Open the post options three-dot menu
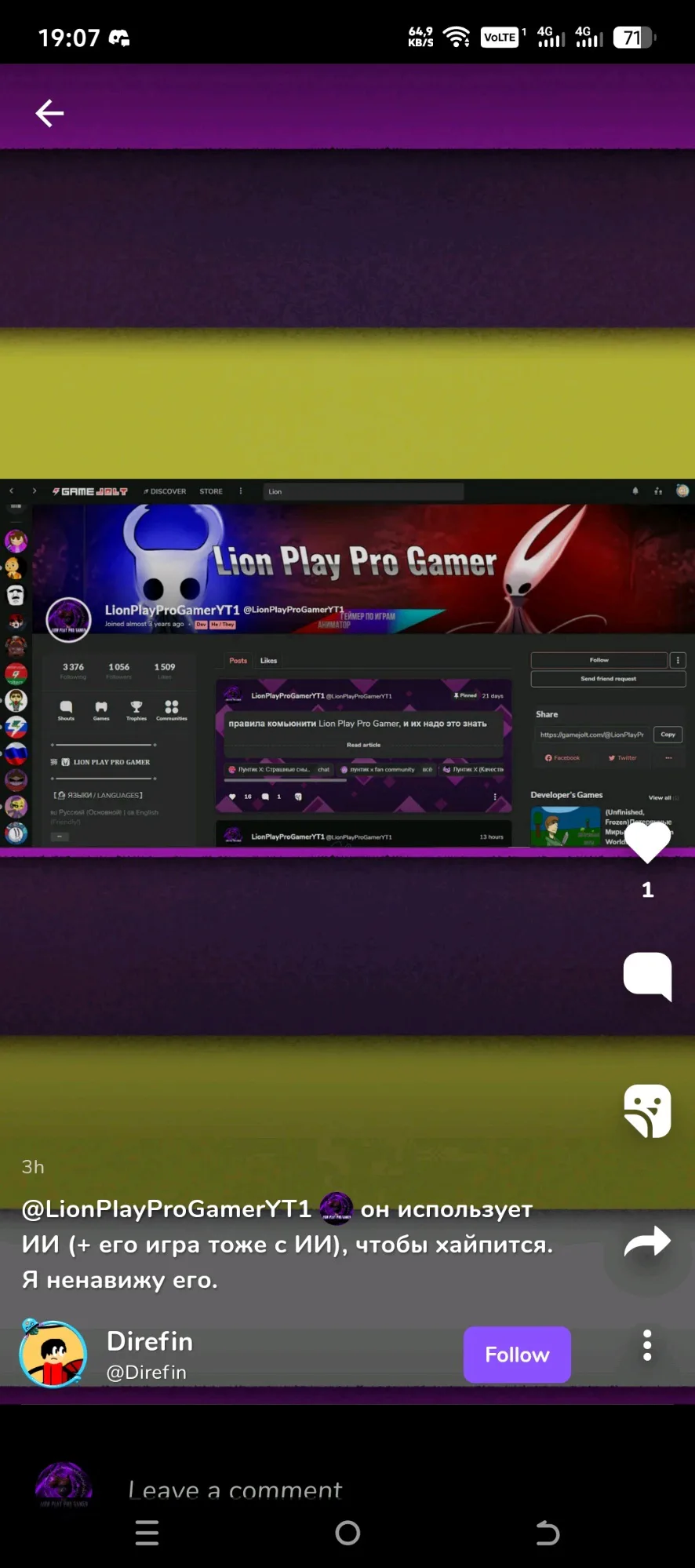 pyautogui.click(x=647, y=1345)
